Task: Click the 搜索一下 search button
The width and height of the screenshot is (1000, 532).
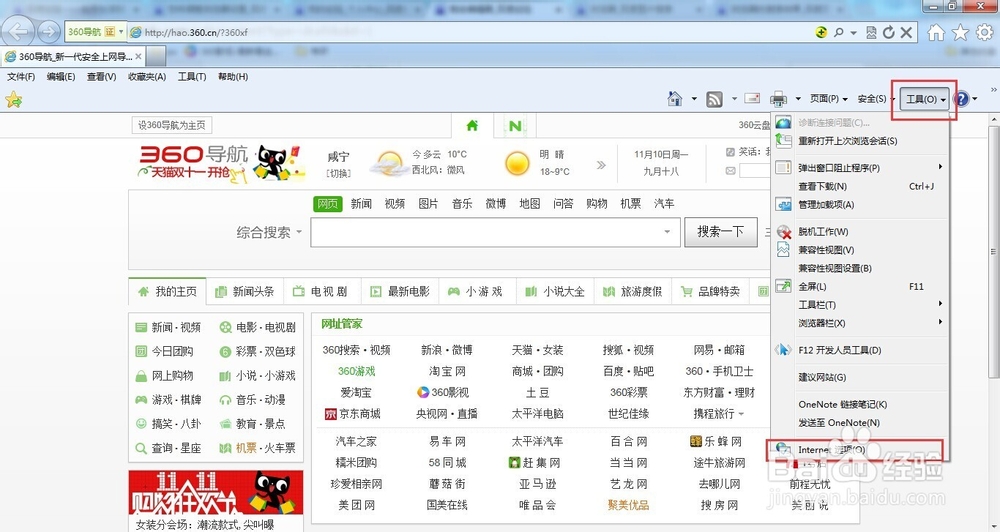Action: [x=721, y=232]
